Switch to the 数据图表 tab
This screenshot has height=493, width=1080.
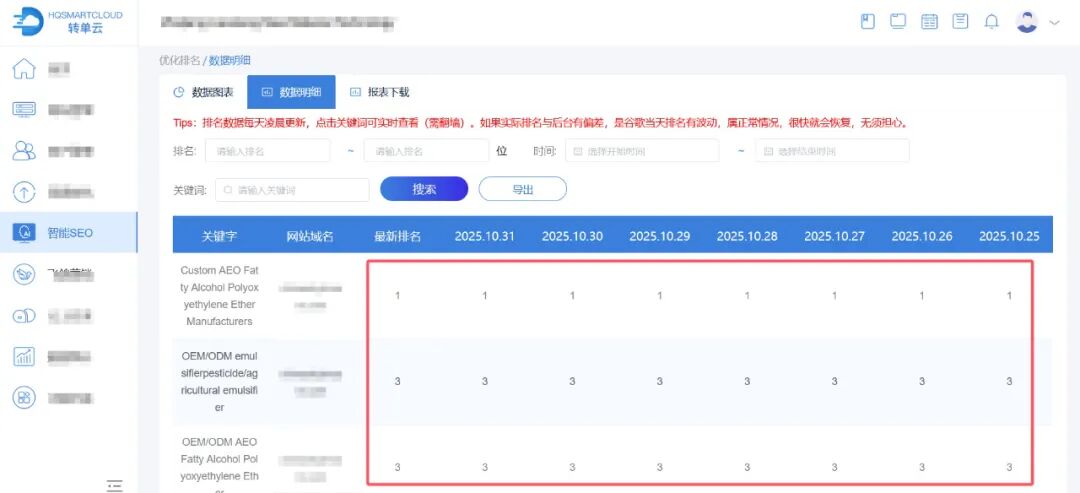204,92
